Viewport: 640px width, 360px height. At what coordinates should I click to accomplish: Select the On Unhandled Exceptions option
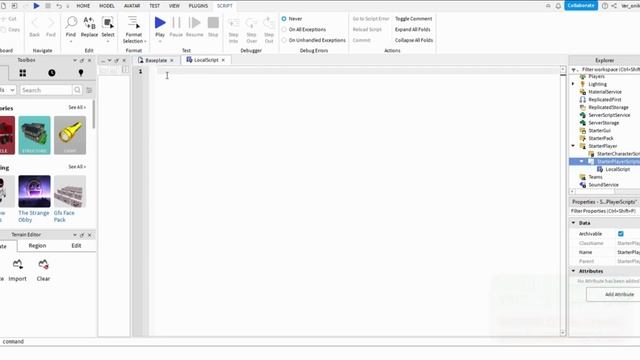(284, 40)
